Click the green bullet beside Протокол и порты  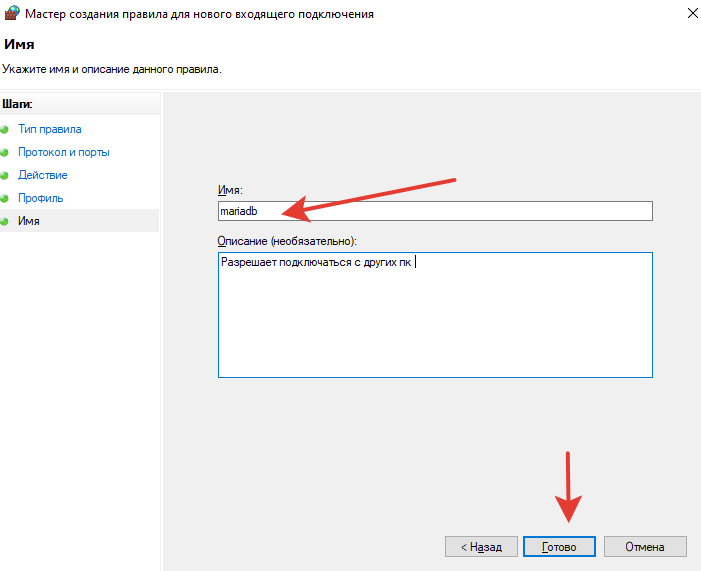pyautogui.click(x=5, y=153)
